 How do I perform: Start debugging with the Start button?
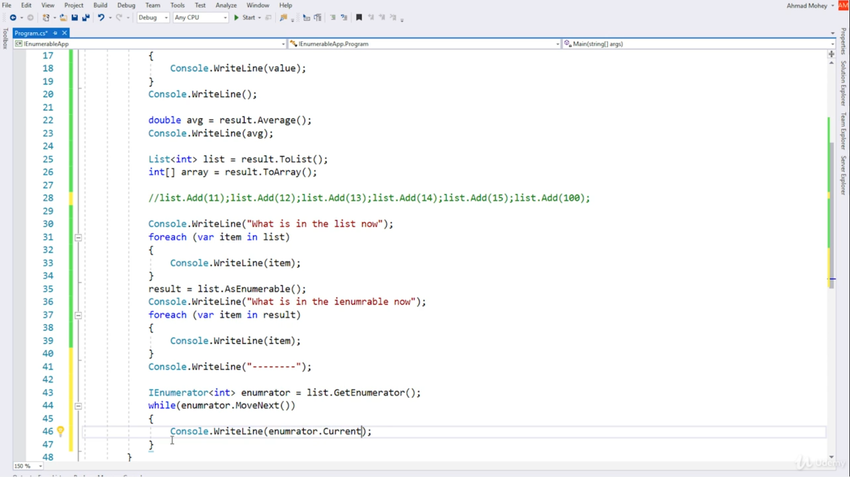(x=244, y=17)
